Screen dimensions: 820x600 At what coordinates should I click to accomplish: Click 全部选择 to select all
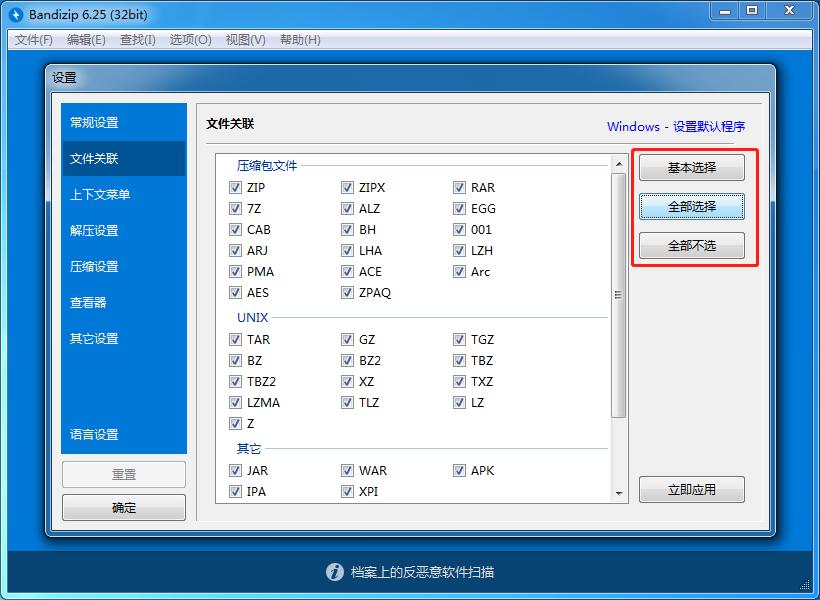tap(691, 207)
